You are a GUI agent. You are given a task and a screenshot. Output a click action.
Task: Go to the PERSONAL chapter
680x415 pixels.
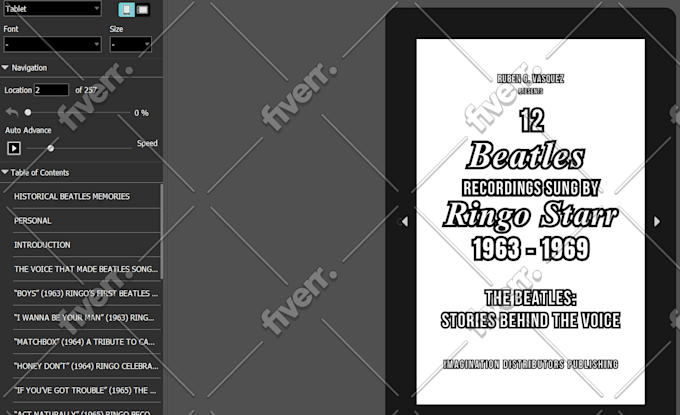point(33,221)
